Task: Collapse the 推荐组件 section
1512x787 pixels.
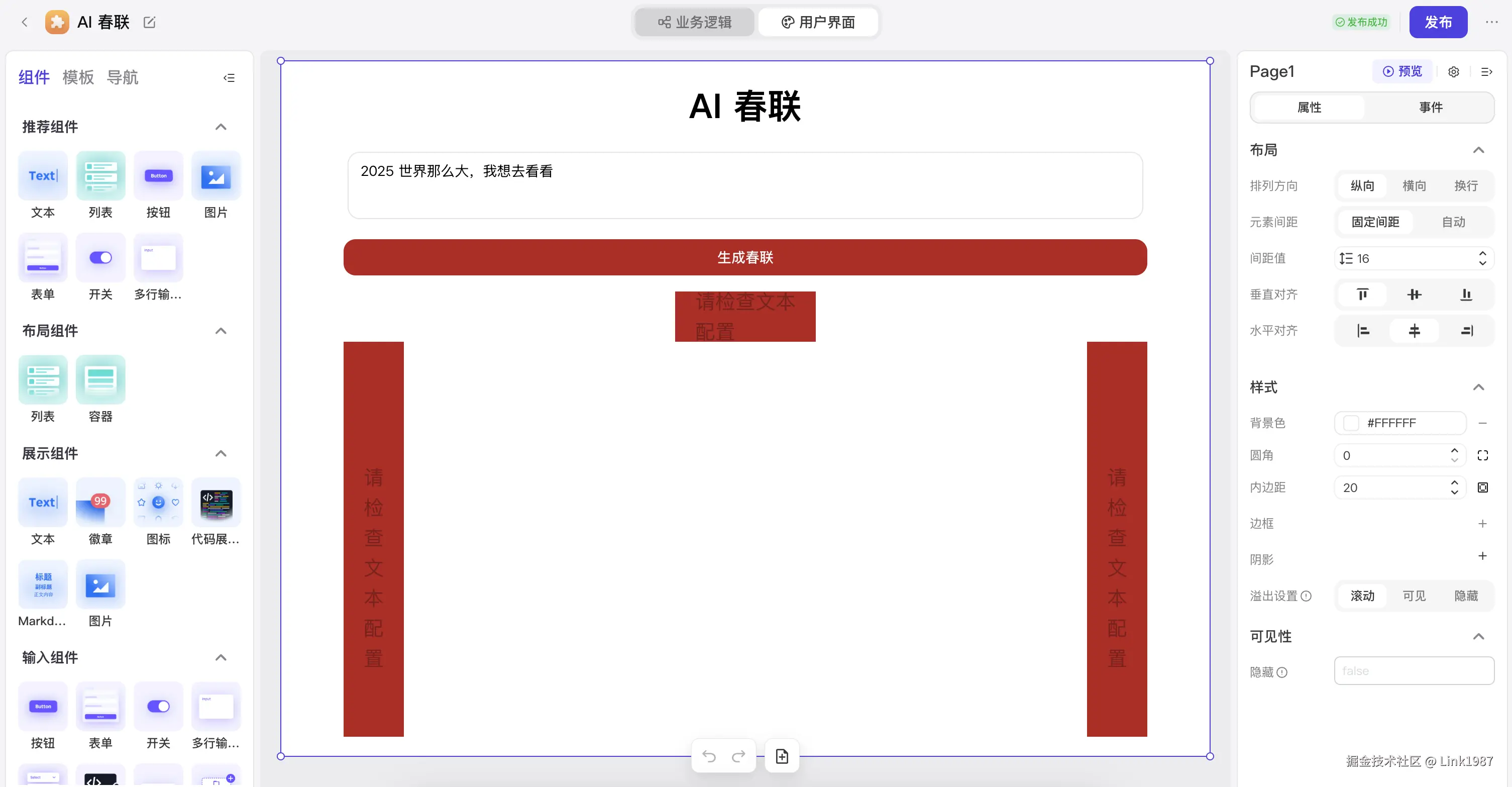Action: click(x=221, y=127)
